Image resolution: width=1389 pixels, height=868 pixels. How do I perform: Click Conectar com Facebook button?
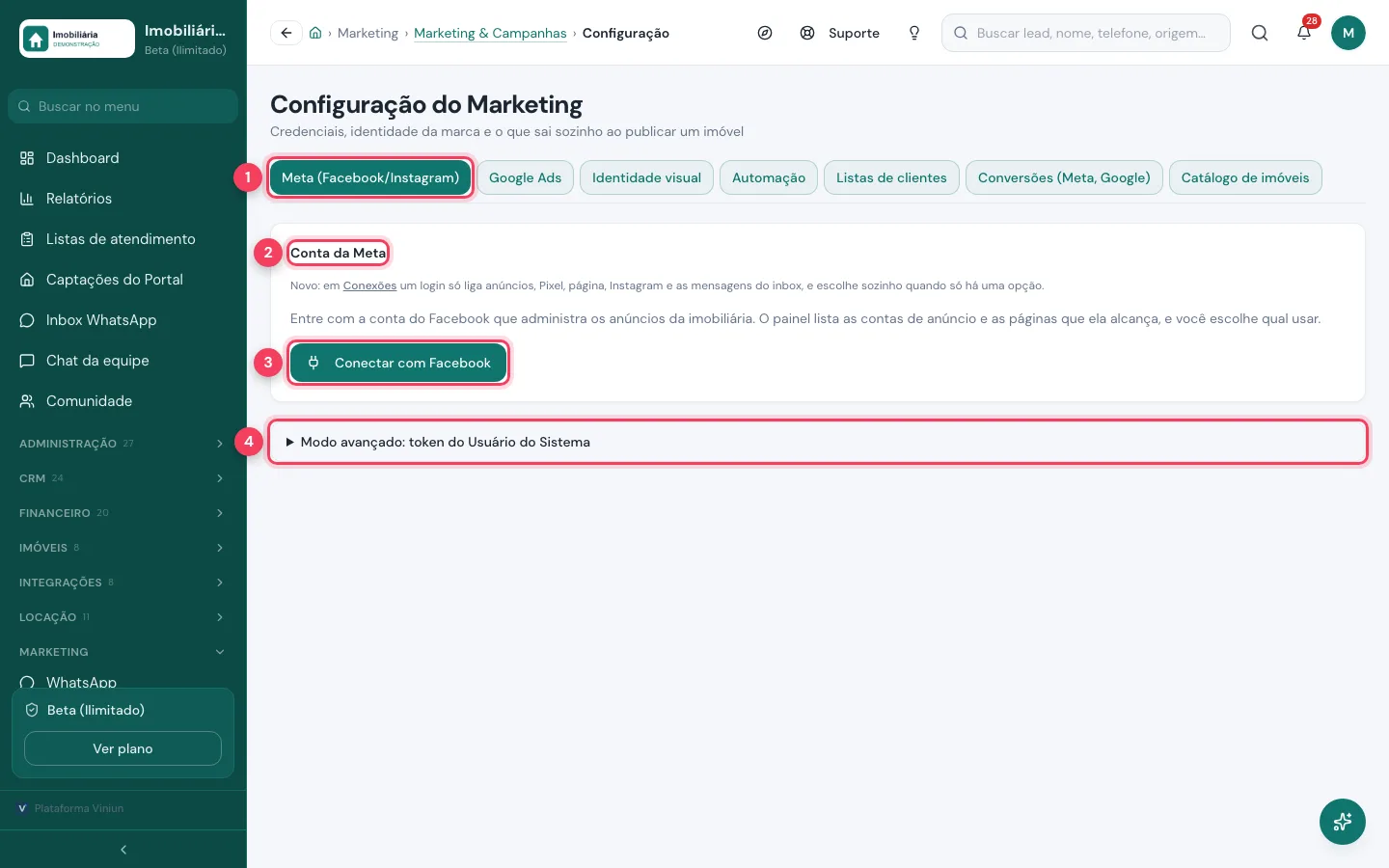click(x=398, y=363)
